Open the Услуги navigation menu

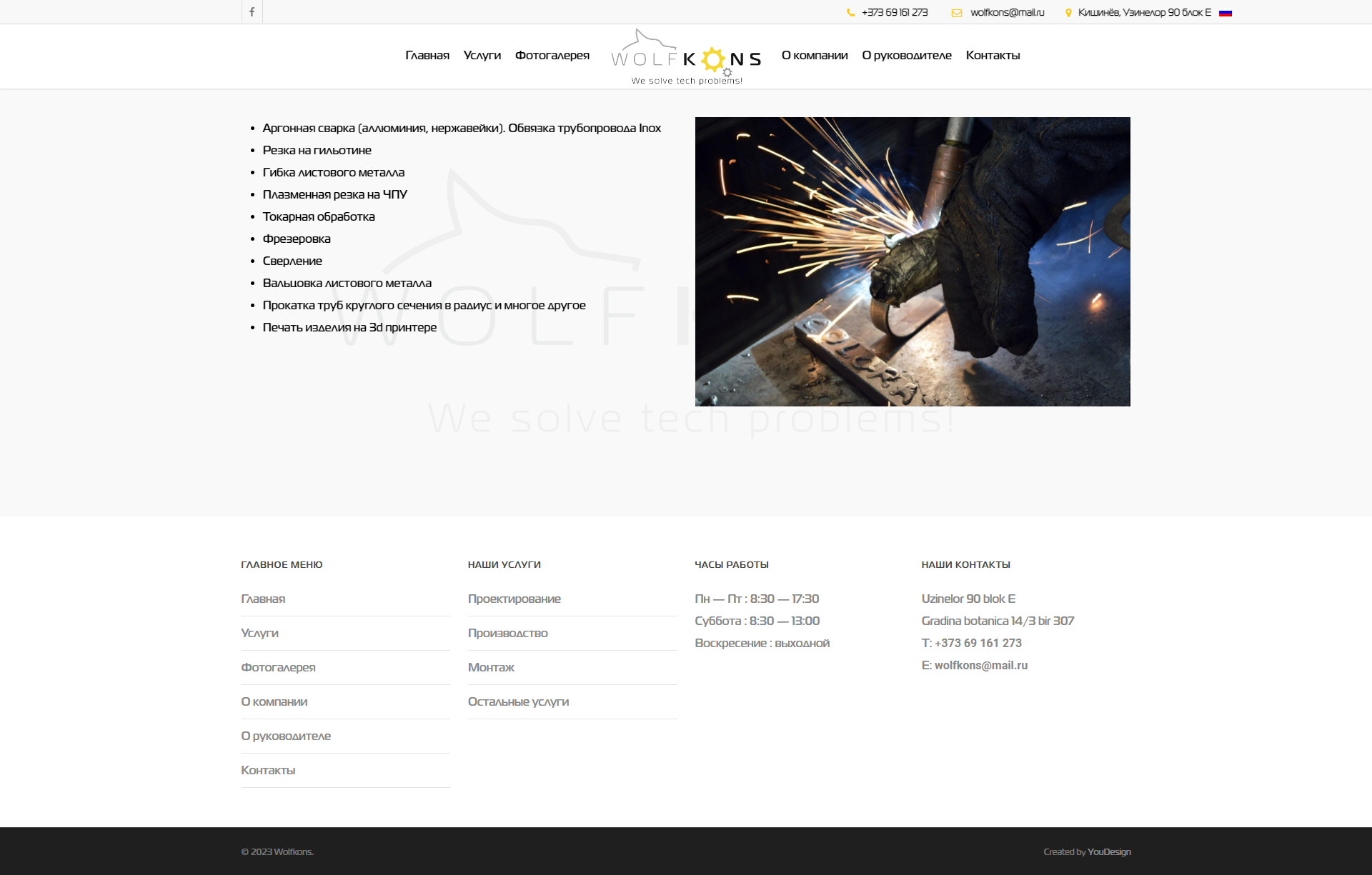pos(482,56)
